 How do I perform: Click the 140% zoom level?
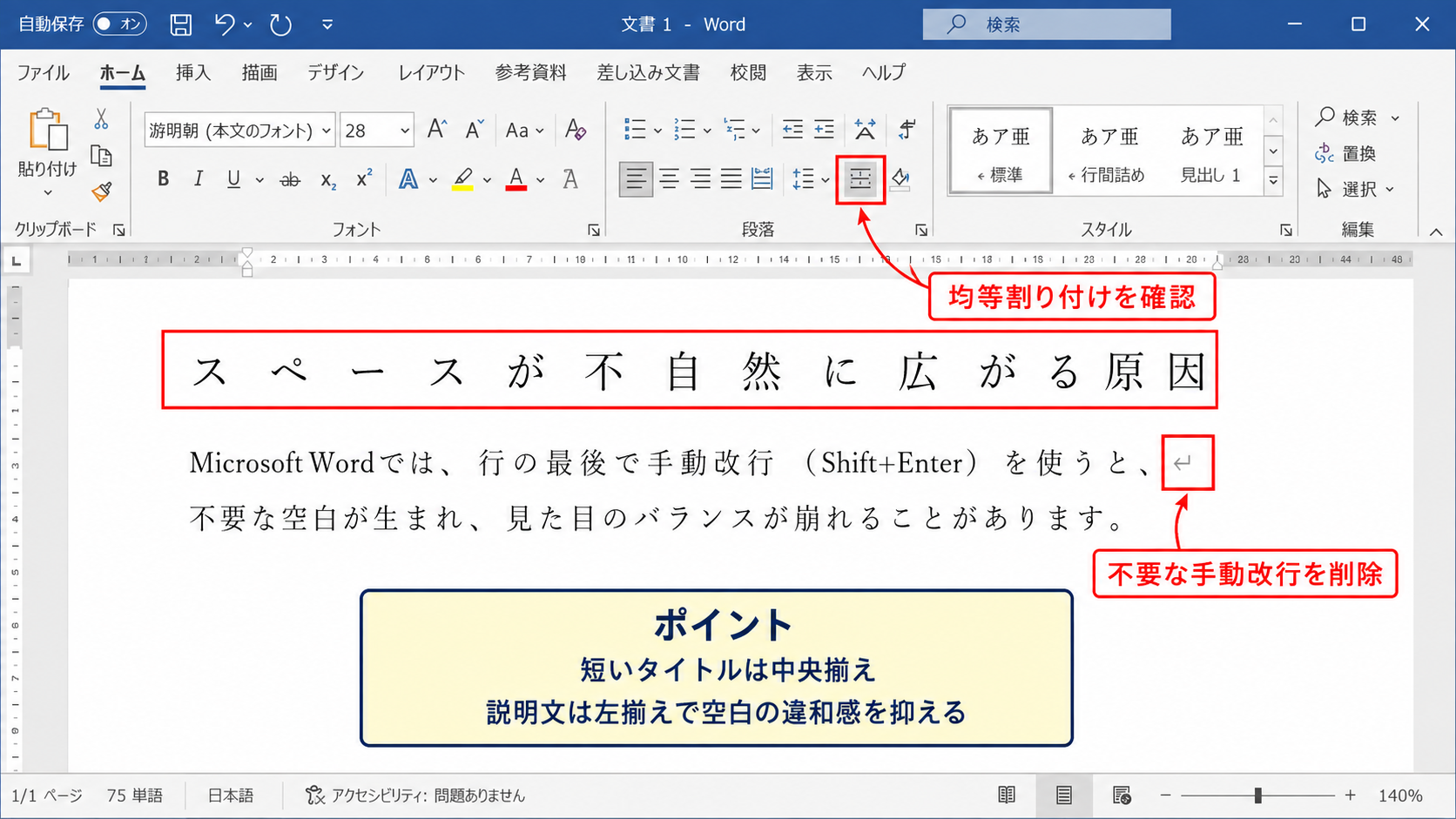point(1400,796)
